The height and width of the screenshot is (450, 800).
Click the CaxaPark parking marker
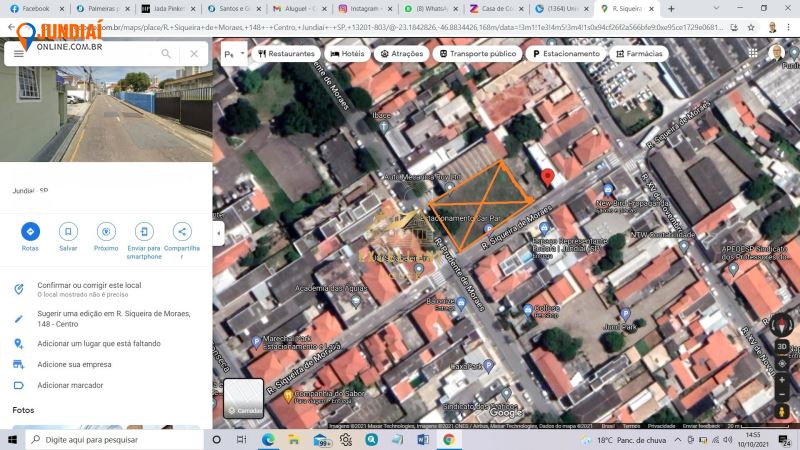(488, 365)
